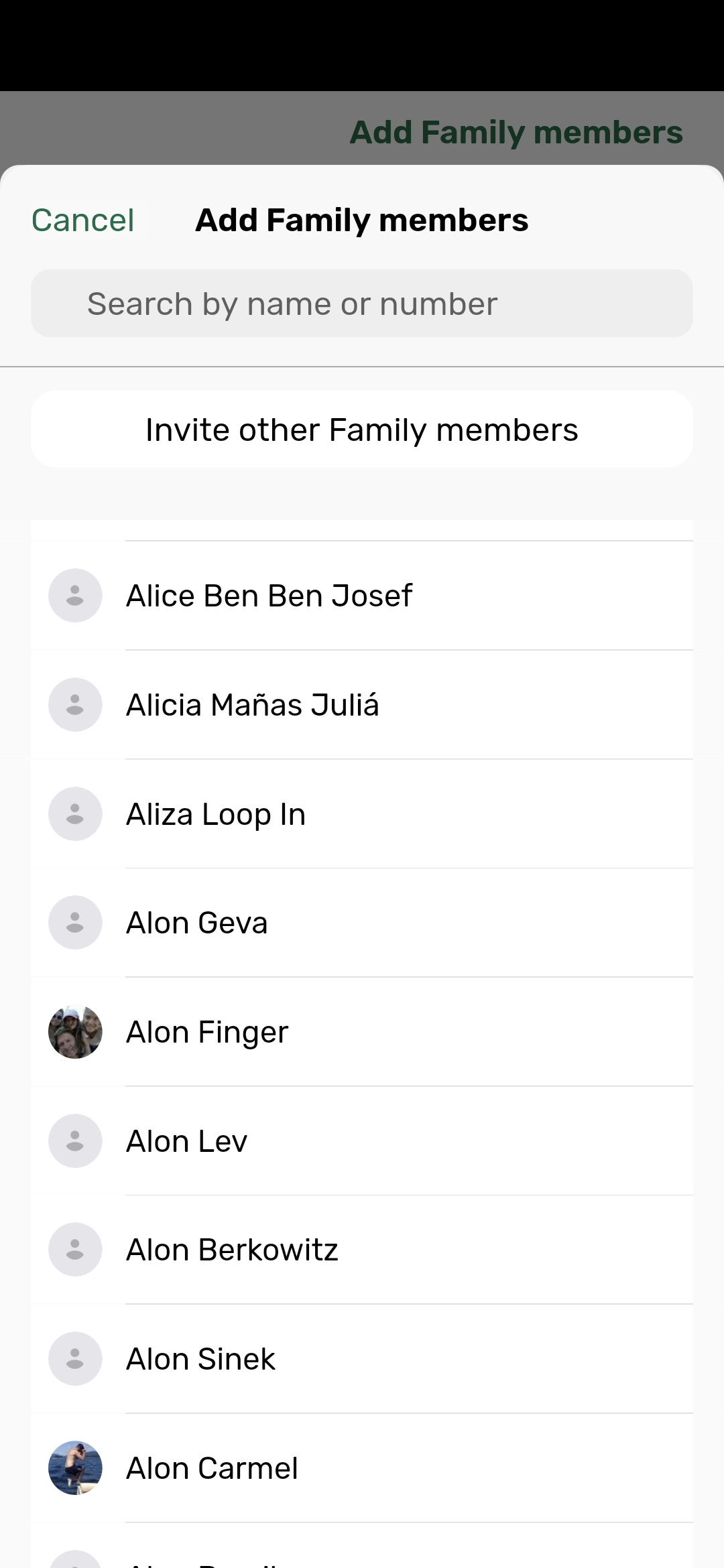Tap Alon Berkowitz avatar placeholder
The height and width of the screenshot is (1568, 724).
75,1250
